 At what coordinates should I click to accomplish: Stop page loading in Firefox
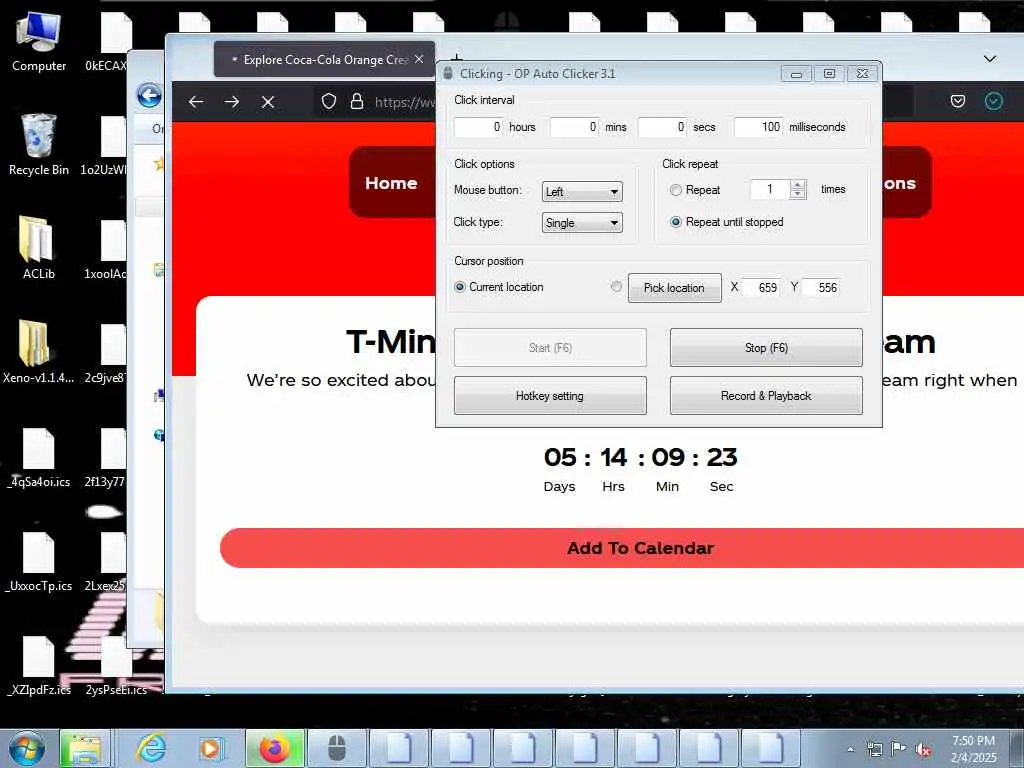pyautogui.click(x=268, y=102)
